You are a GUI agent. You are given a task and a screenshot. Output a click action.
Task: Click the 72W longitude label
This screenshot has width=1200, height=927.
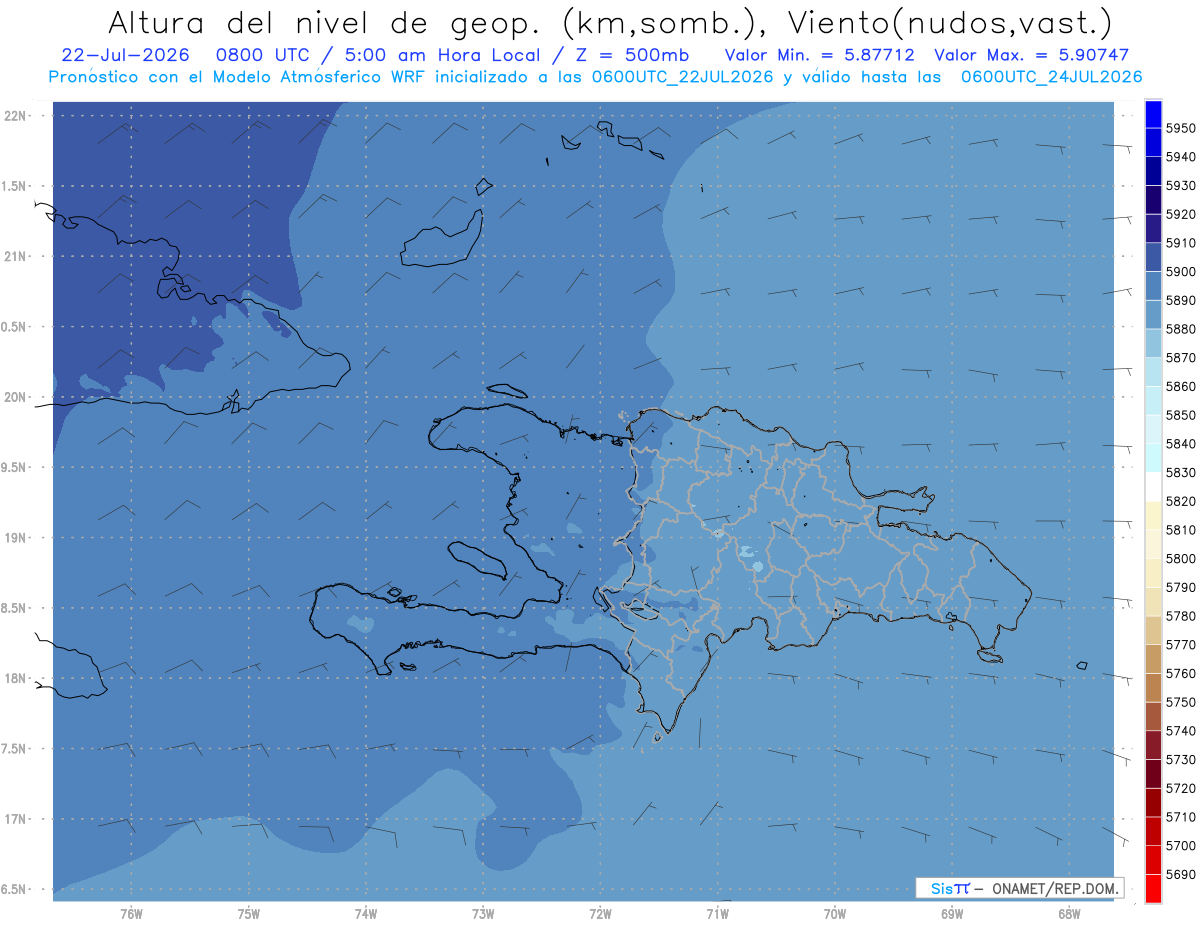tap(600, 914)
